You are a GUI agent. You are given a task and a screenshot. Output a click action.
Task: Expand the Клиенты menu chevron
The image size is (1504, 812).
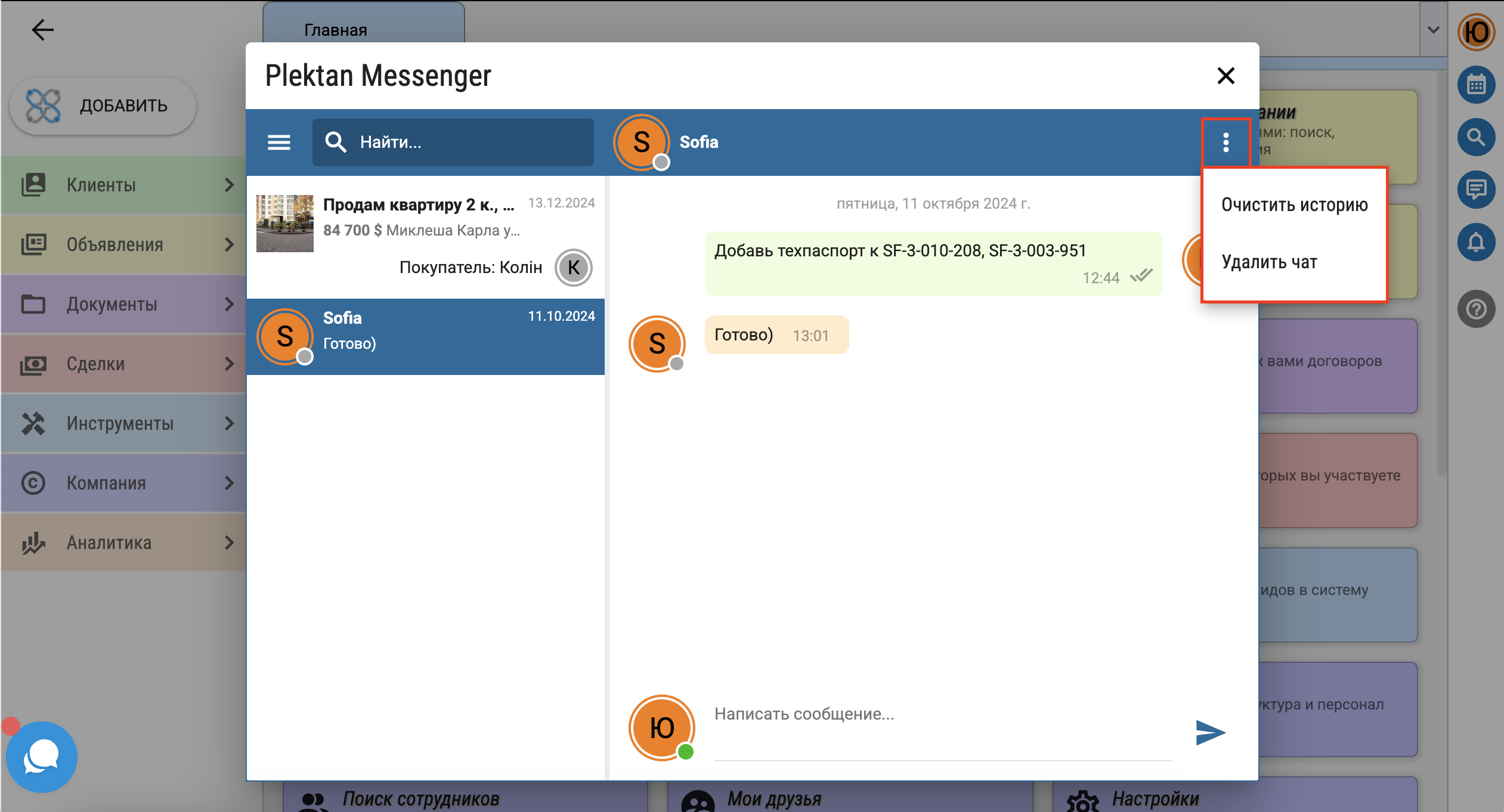click(229, 185)
